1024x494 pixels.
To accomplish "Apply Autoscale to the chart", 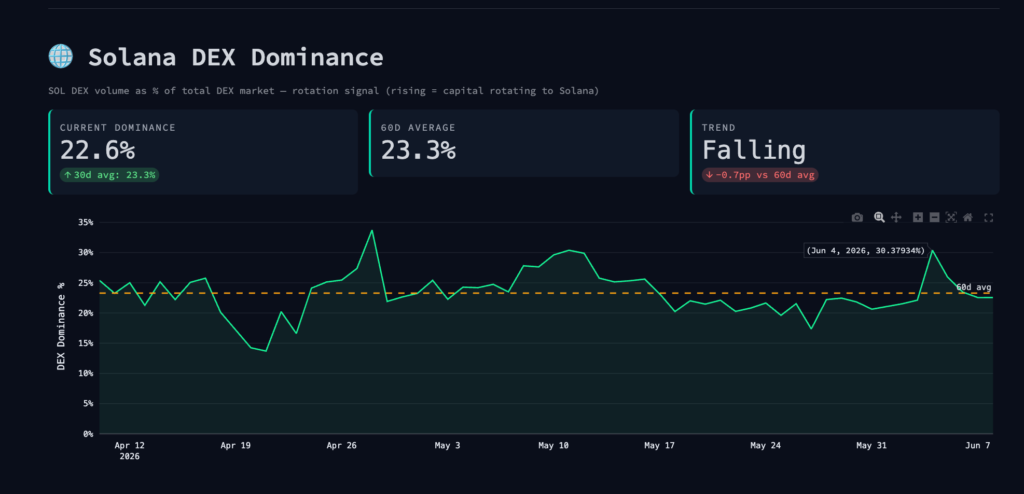I will point(951,218).
